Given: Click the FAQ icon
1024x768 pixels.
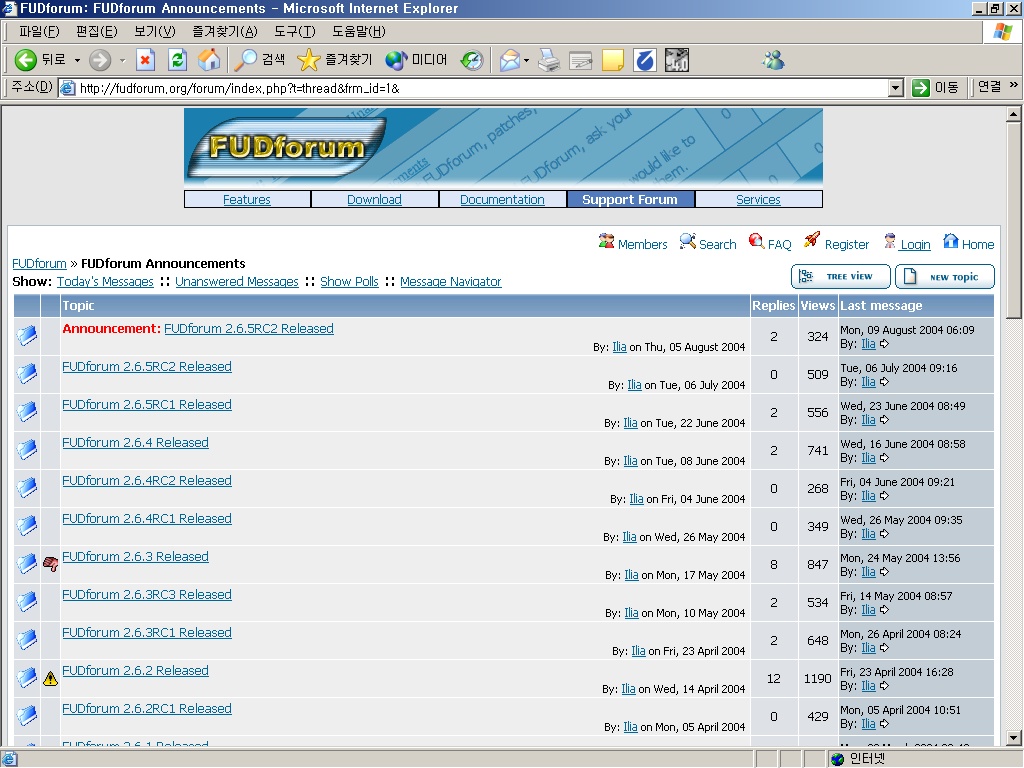Looking at the screenshot, I should 756,241.
